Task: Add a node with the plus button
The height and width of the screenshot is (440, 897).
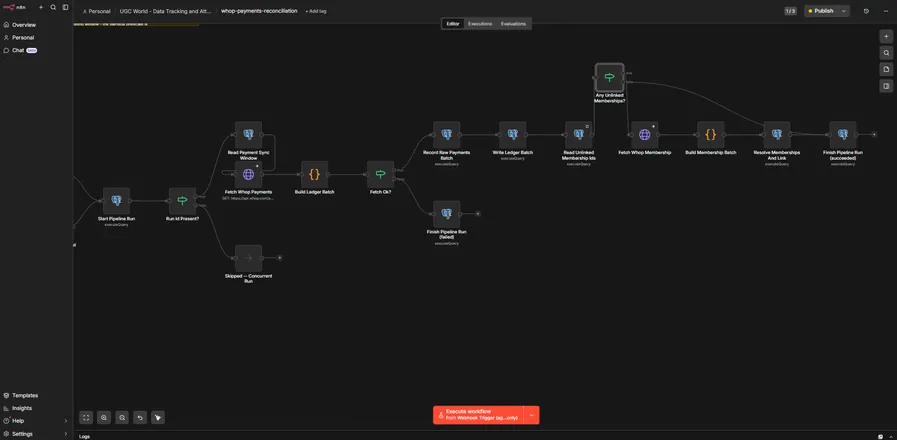Action: tap(886, 36)
